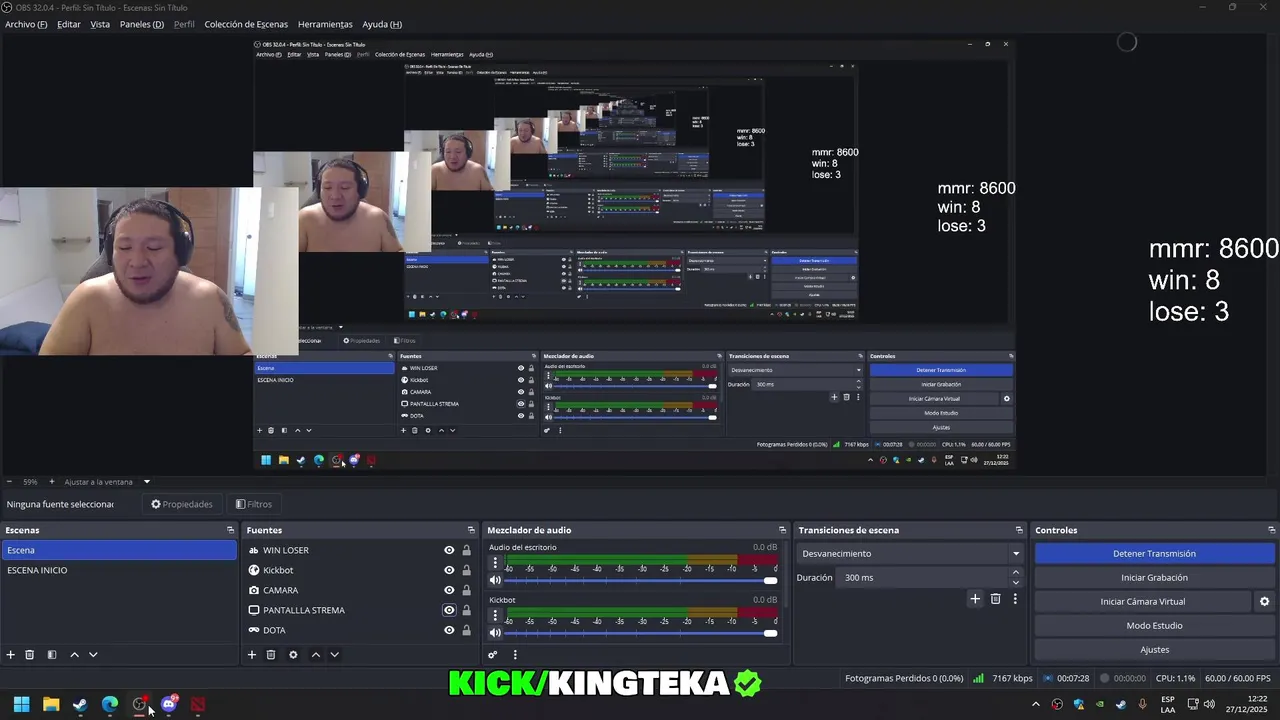
Task: Open the Vista menu
Action: tap(100, 24)
